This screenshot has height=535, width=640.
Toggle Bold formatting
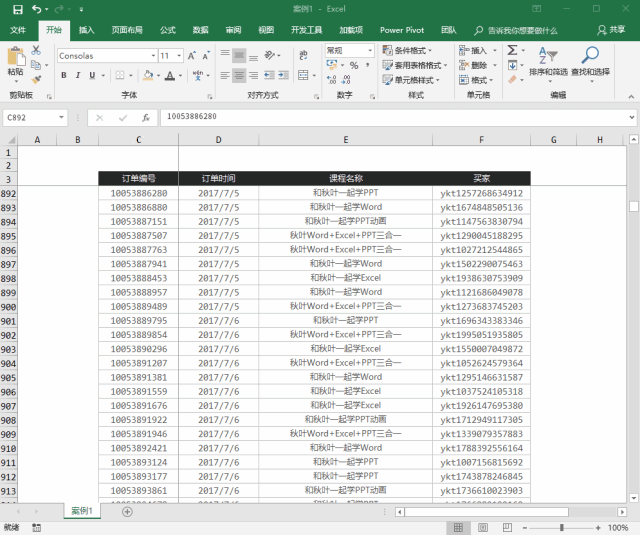[64, 75]
